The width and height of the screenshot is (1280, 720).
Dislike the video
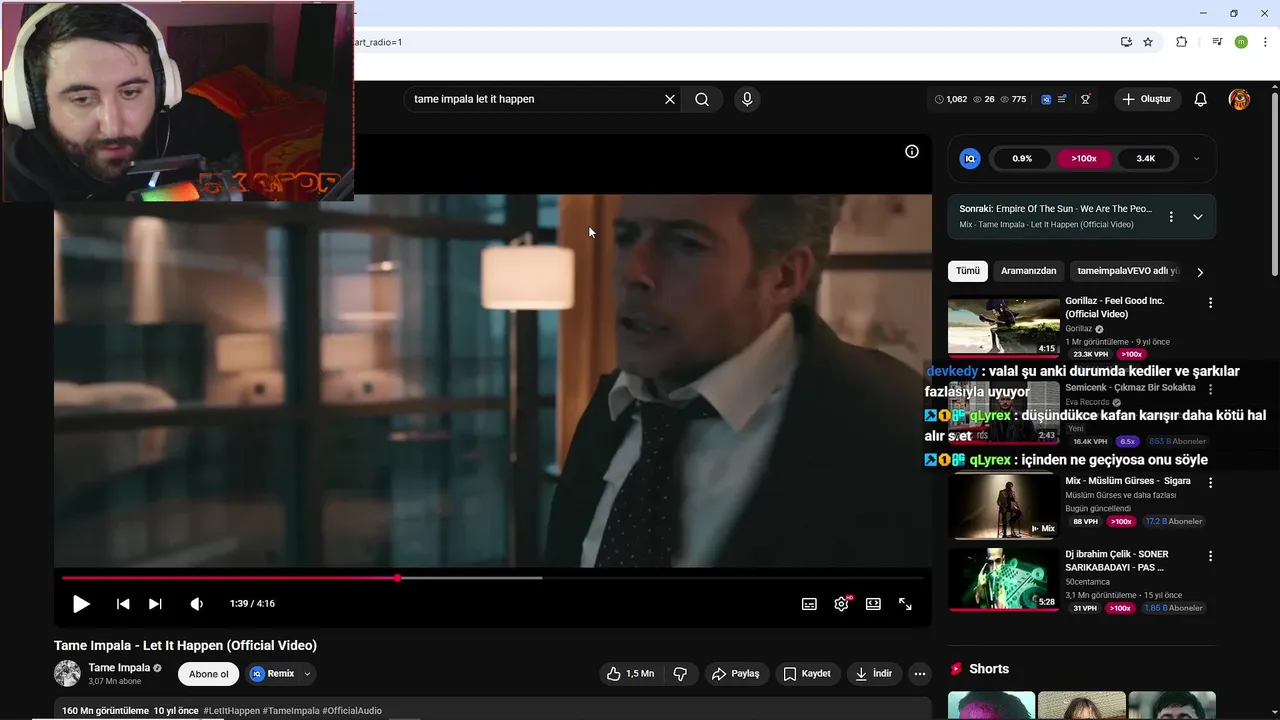tap(680, 674)
